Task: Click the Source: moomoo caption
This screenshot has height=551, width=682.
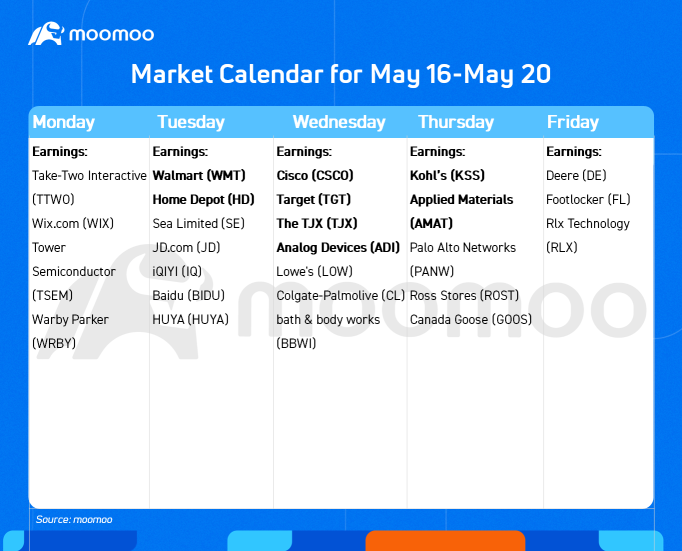Action: pos(74,519)
